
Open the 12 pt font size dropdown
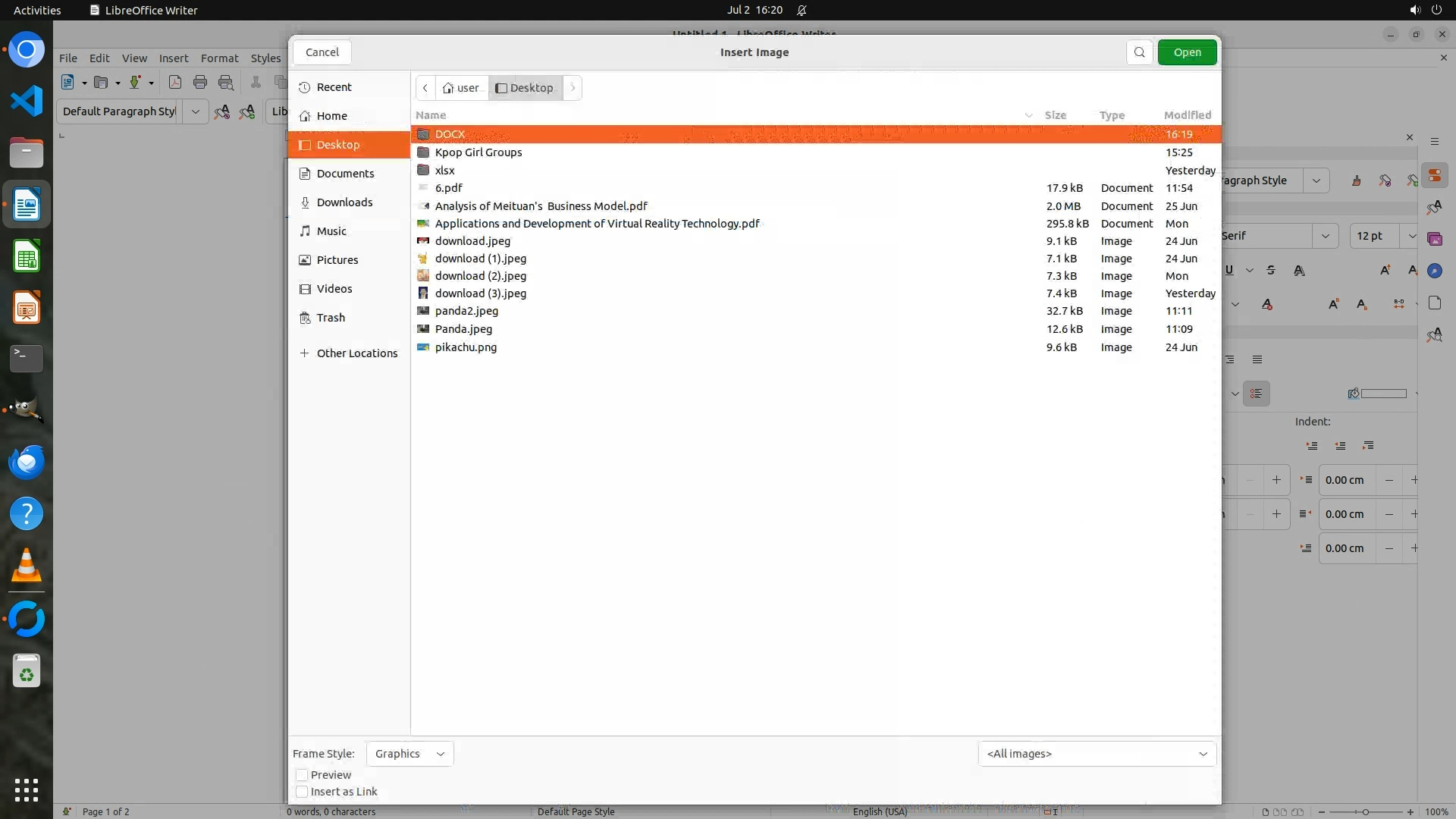click(x=1411, y=236)
